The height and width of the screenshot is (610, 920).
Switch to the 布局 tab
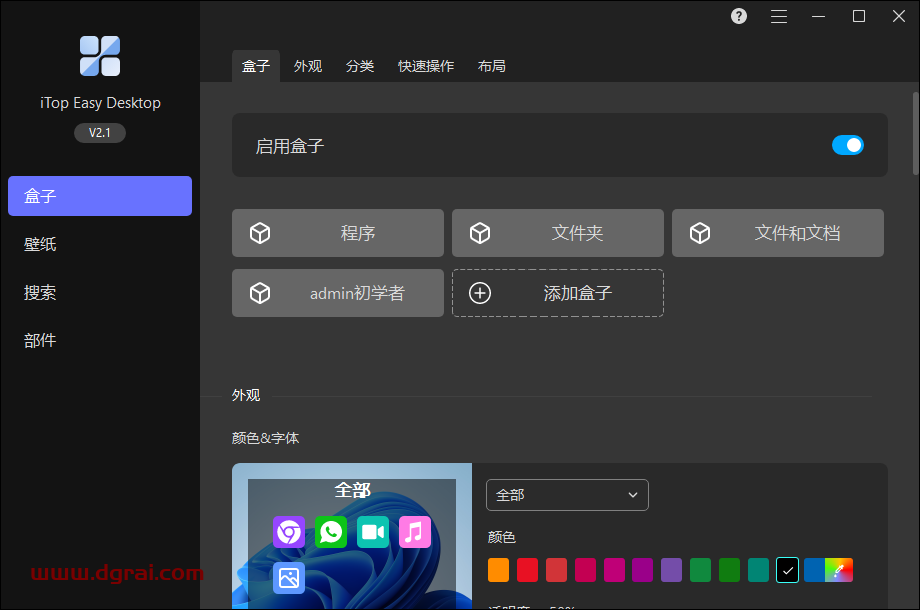coord(492,66)
